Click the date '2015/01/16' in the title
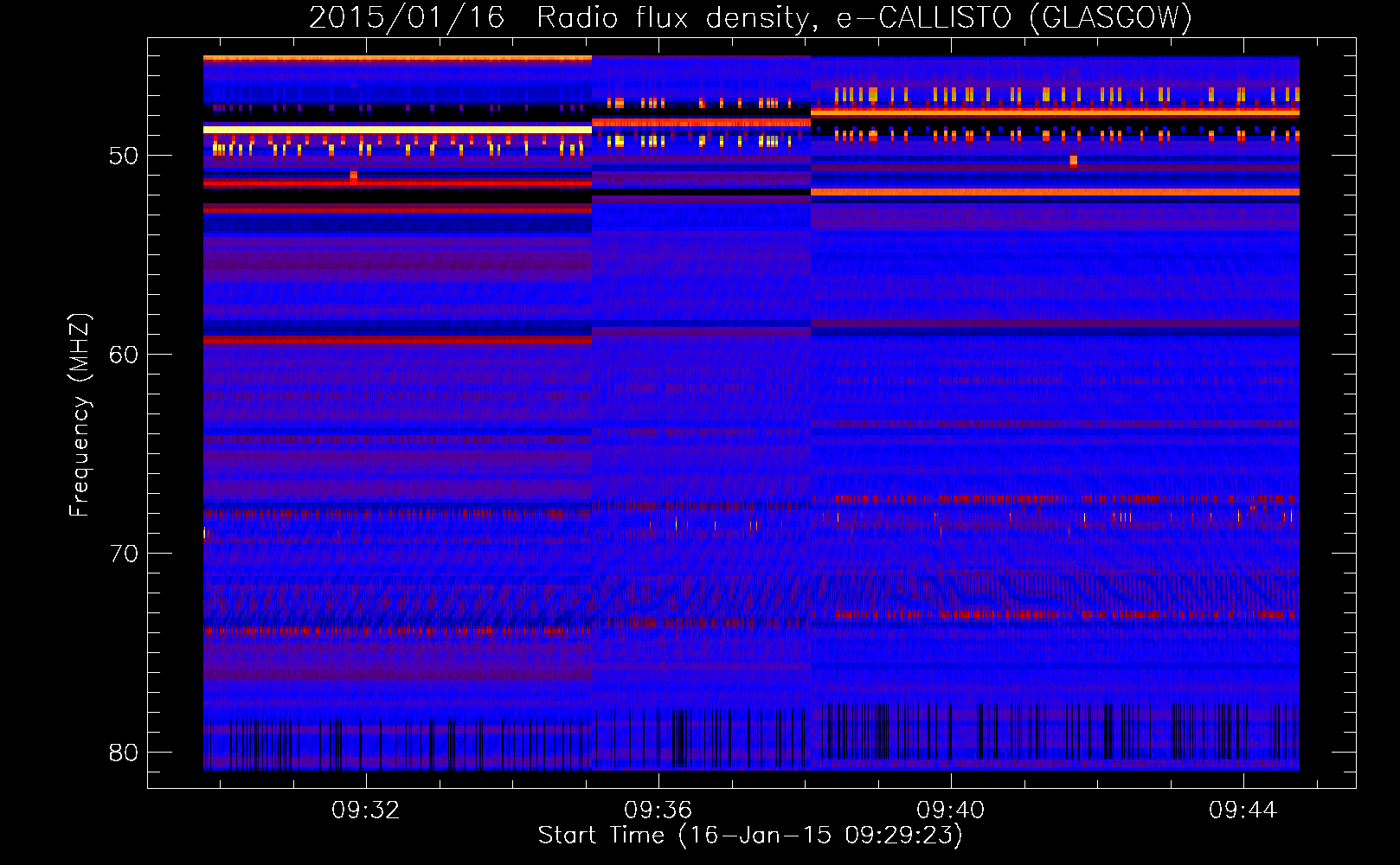 (x=407, y=17)
